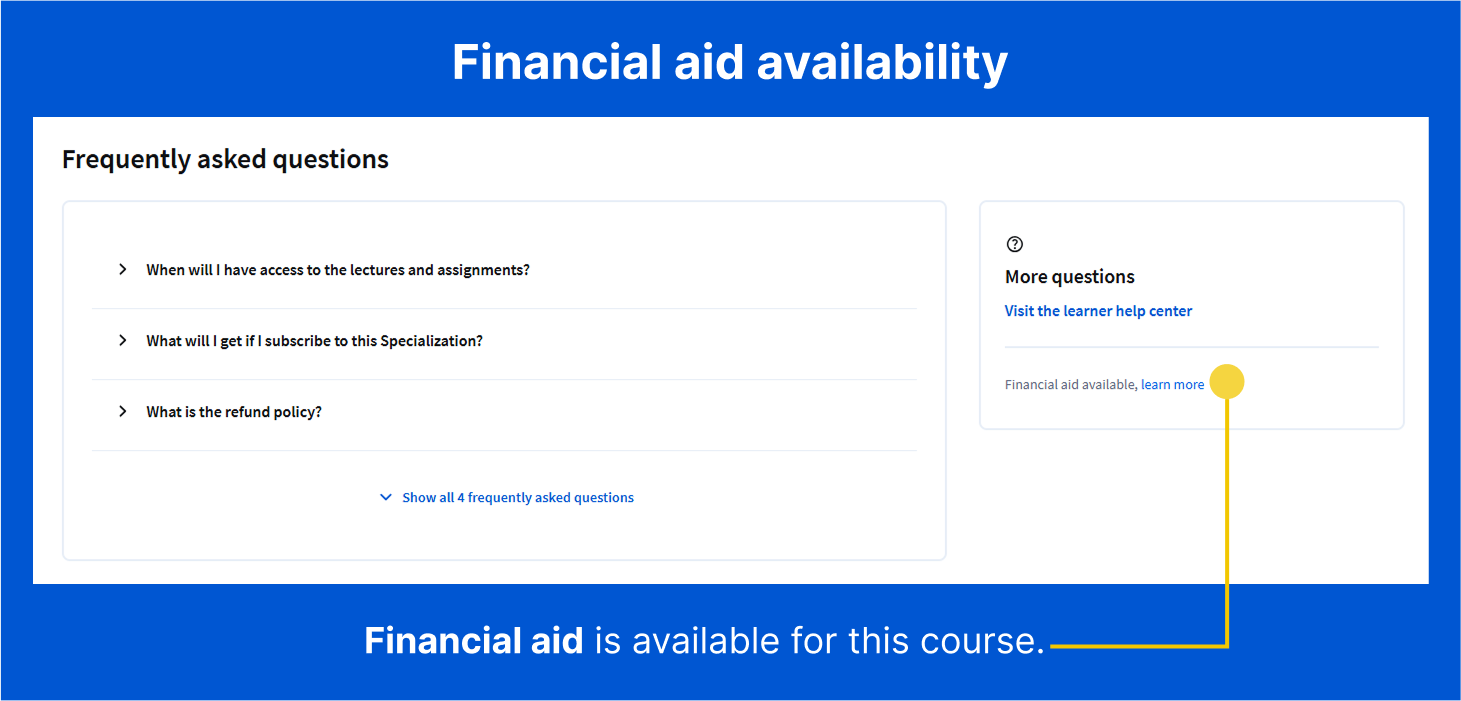Image resolution: width=1461 pixels, height=701 pixels.
Task: Click the 'More questions' heading
Action: click(1069, 277)
